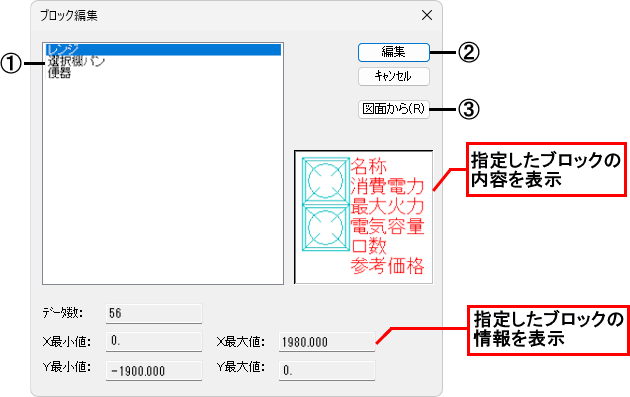
Task: Close the ブロック編集 dialog with X
Action: [427, 15]
